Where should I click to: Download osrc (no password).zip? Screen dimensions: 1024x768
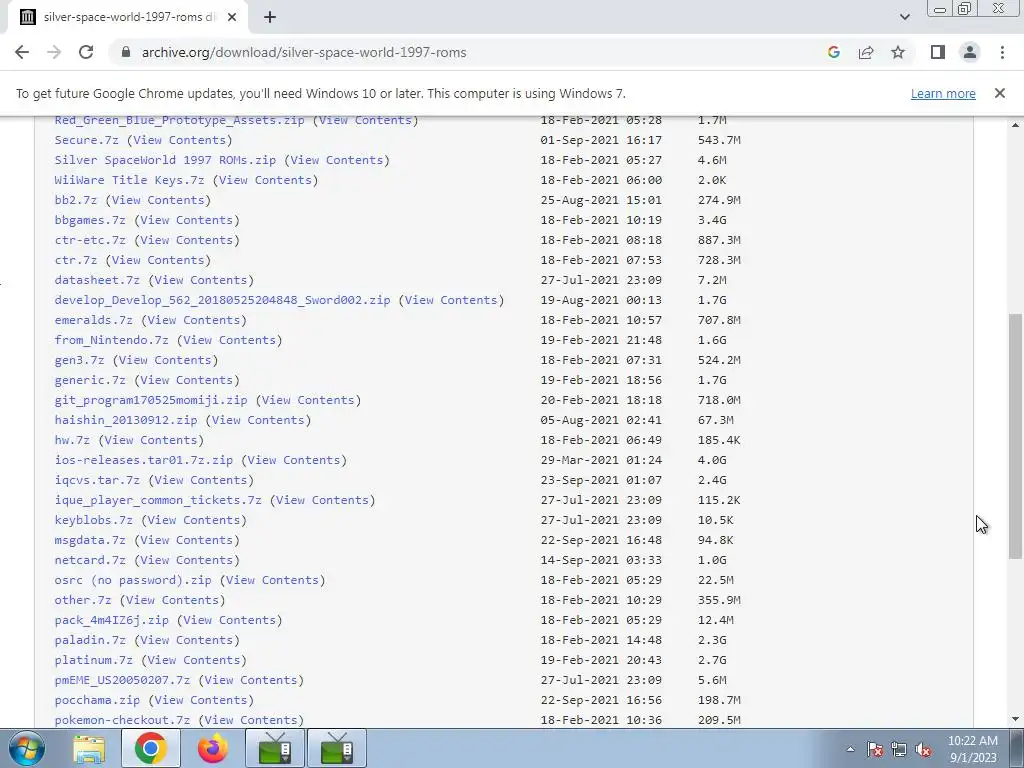(133, 580)
